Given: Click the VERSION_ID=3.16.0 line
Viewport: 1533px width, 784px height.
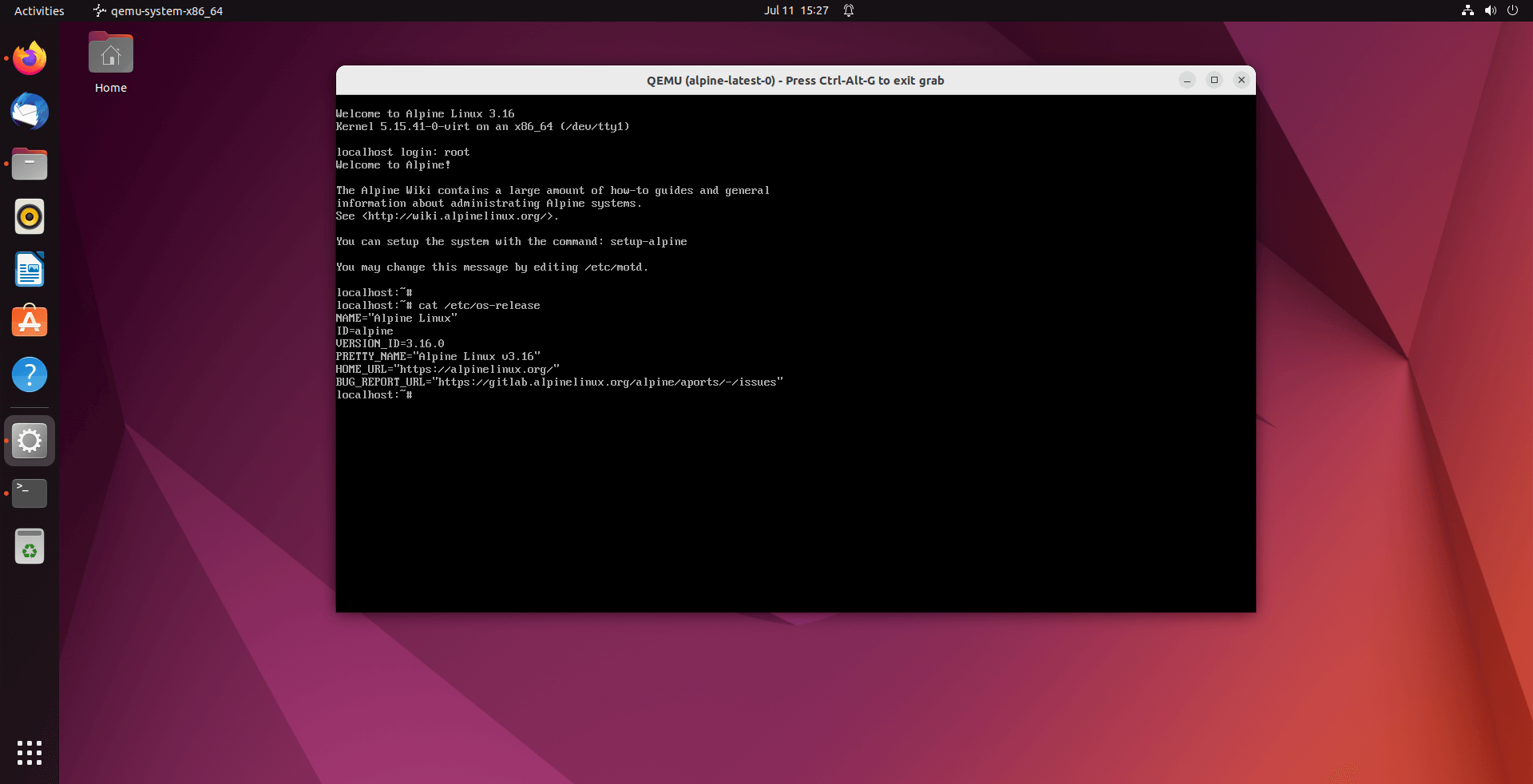Looking at the screenshot, I should (390, 344).
